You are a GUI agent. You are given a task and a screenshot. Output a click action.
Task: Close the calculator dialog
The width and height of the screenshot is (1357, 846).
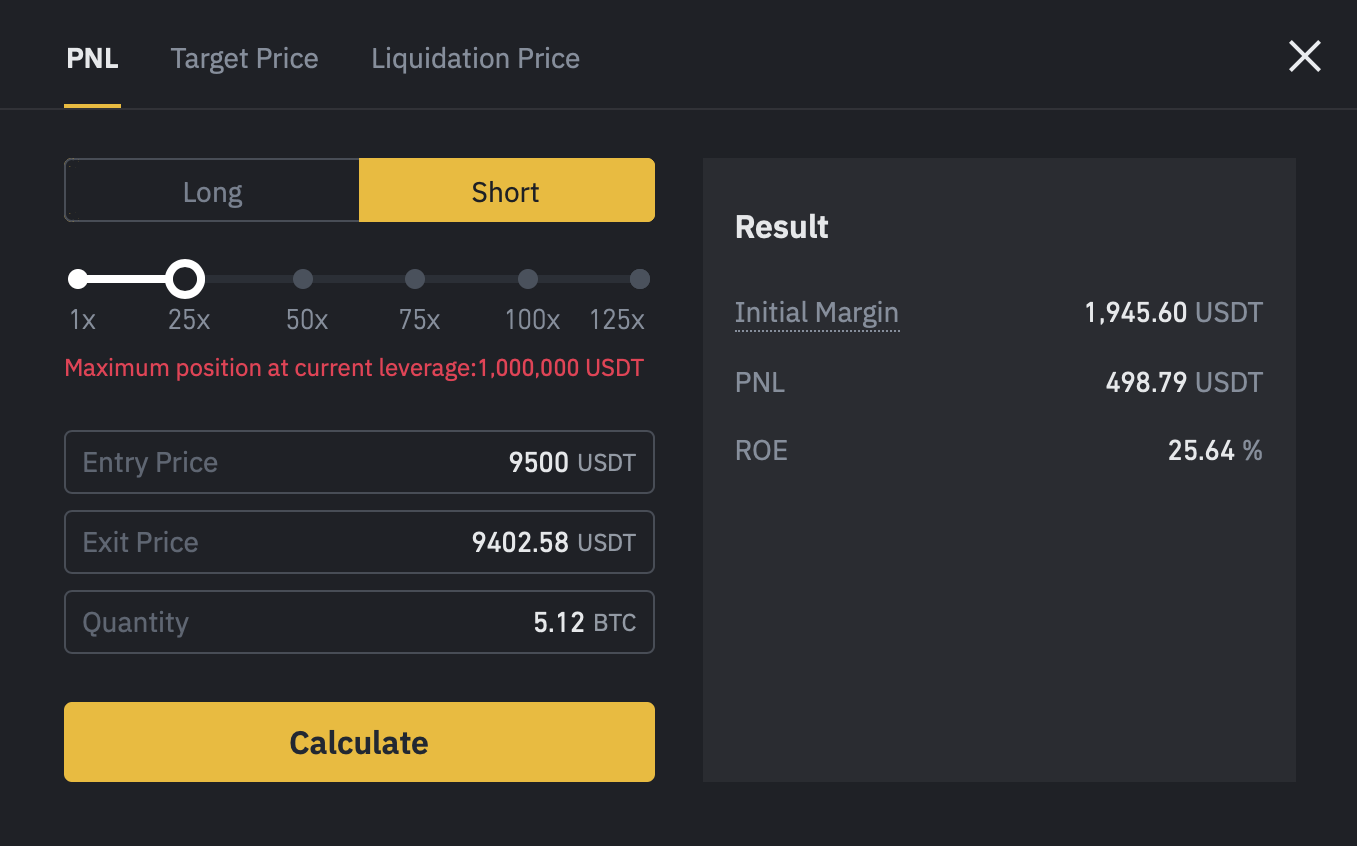(x=1304, y=57)
